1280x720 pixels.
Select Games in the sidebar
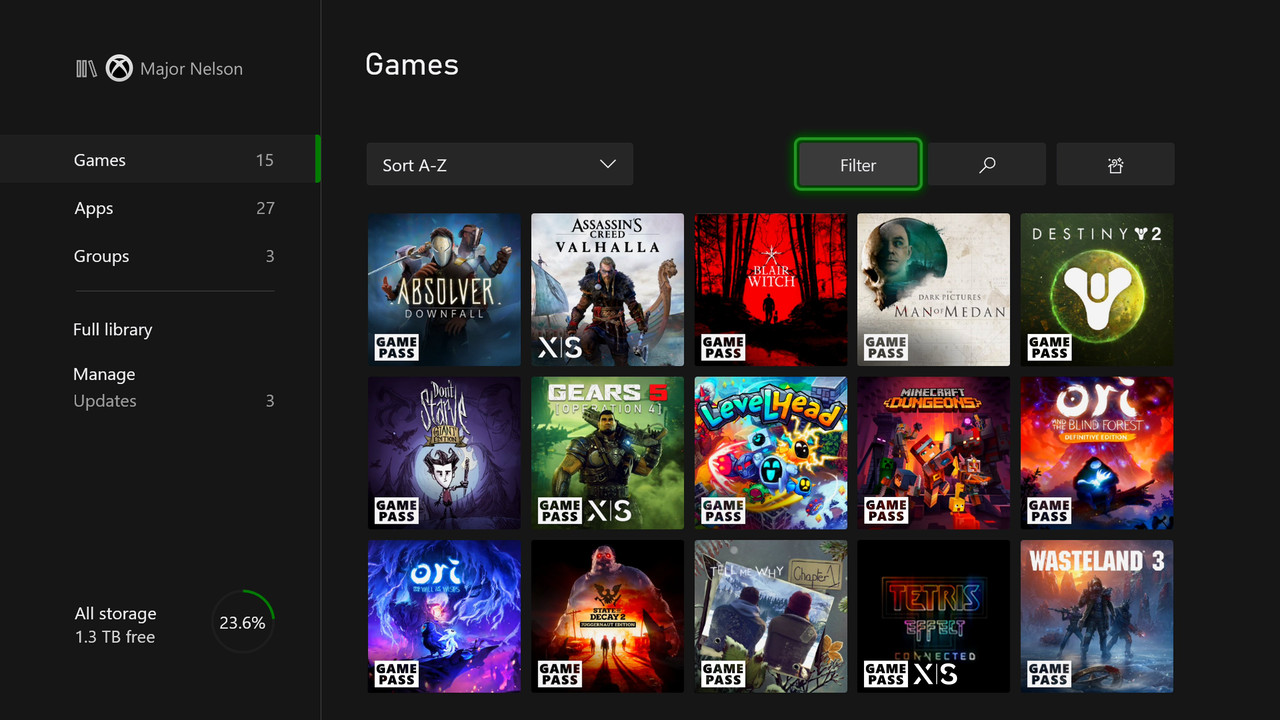click(160, 160)
